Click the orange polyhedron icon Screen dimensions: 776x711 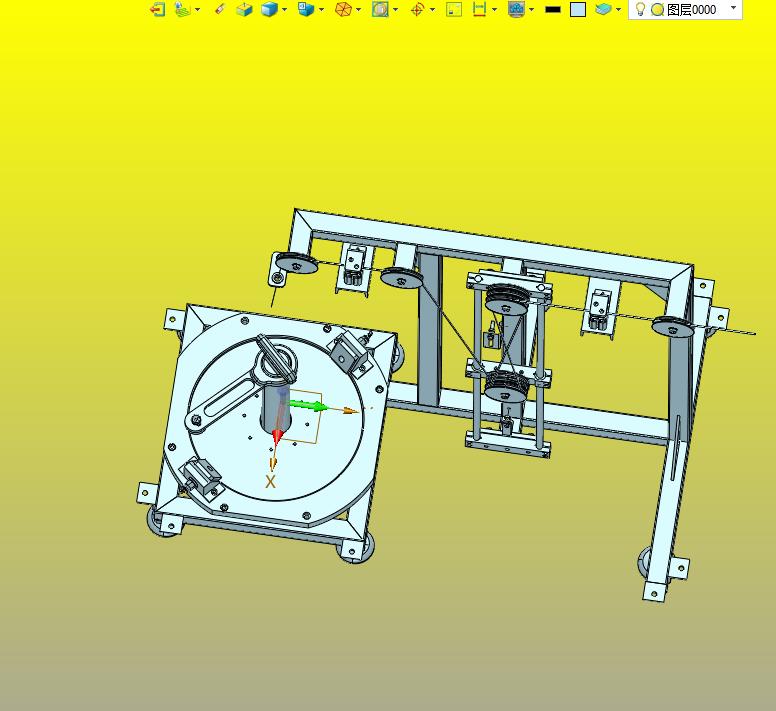tap(343, 9)
